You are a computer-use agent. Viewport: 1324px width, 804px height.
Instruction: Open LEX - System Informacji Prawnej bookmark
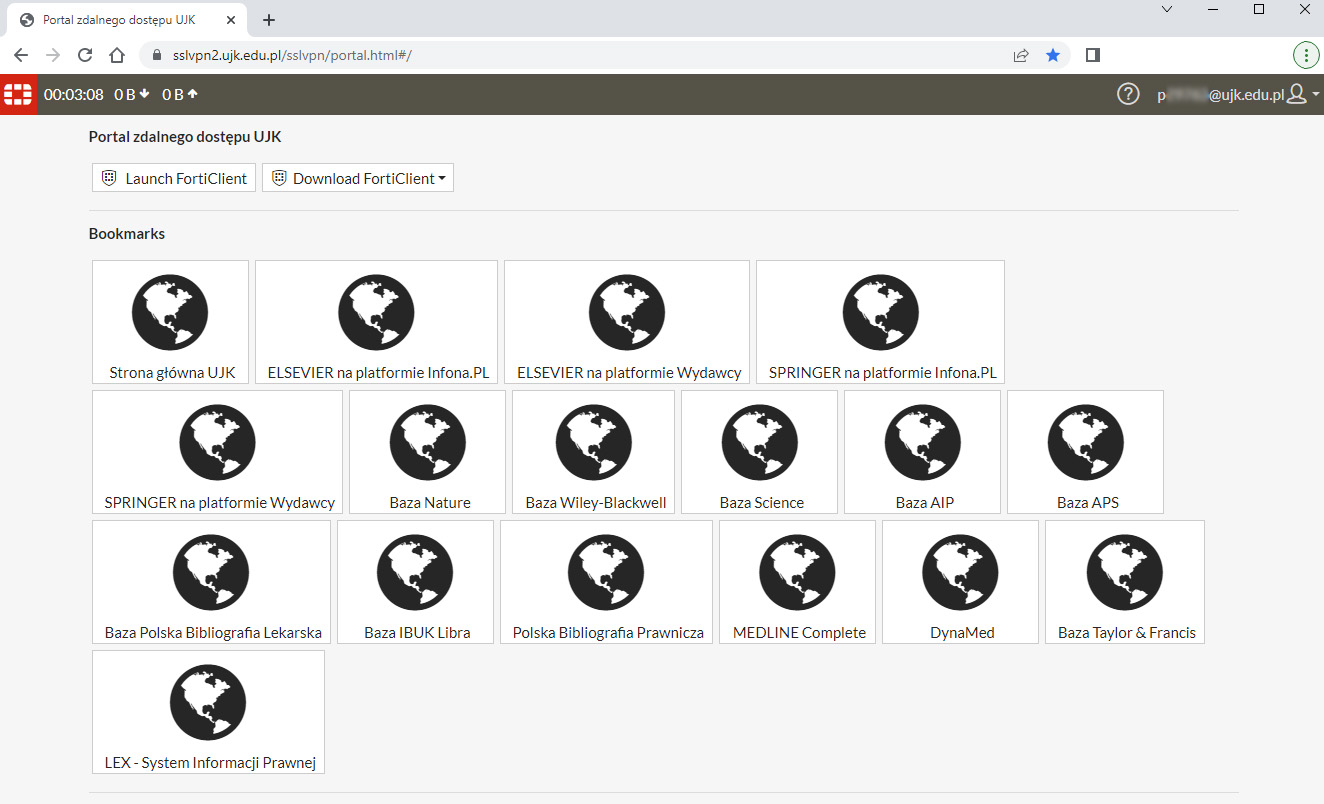point(209,712)
